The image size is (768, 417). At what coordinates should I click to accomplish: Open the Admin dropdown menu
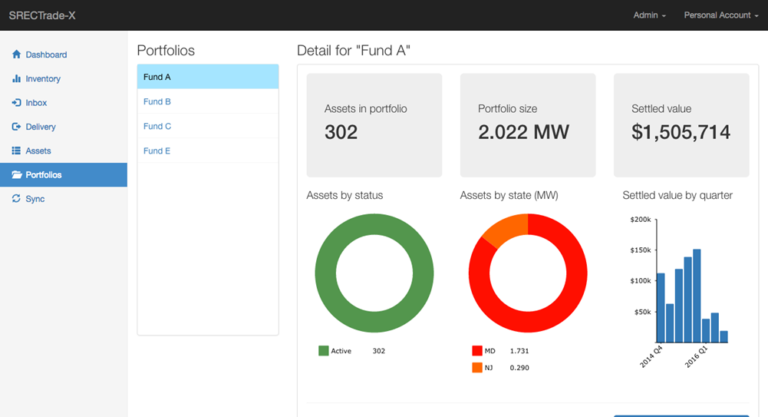(x=650, y=15)
